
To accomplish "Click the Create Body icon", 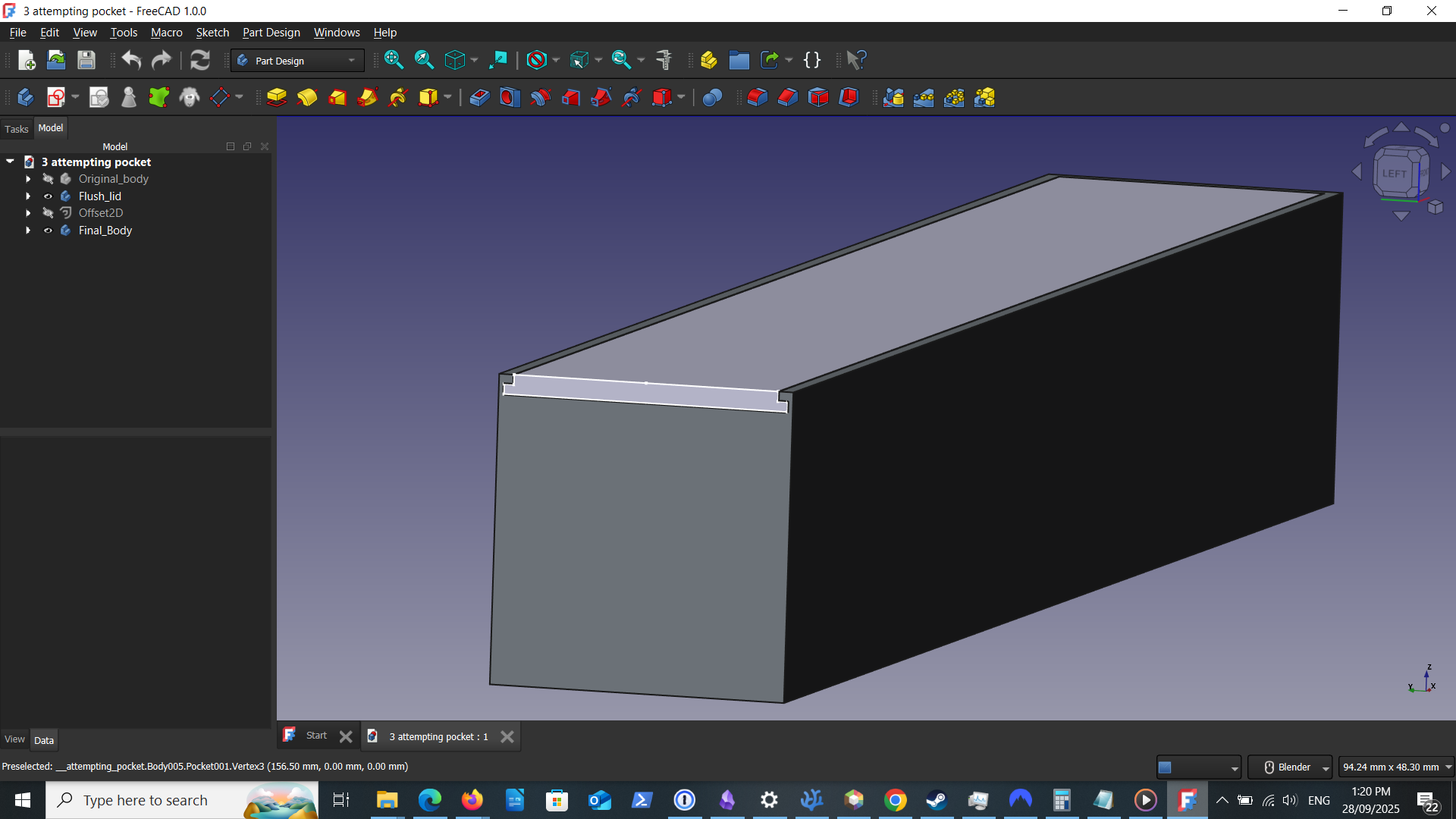I will click(25, 98).
